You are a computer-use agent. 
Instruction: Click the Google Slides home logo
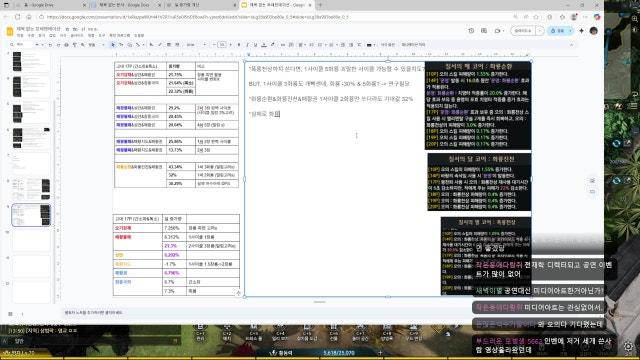(x=10, y=31)
